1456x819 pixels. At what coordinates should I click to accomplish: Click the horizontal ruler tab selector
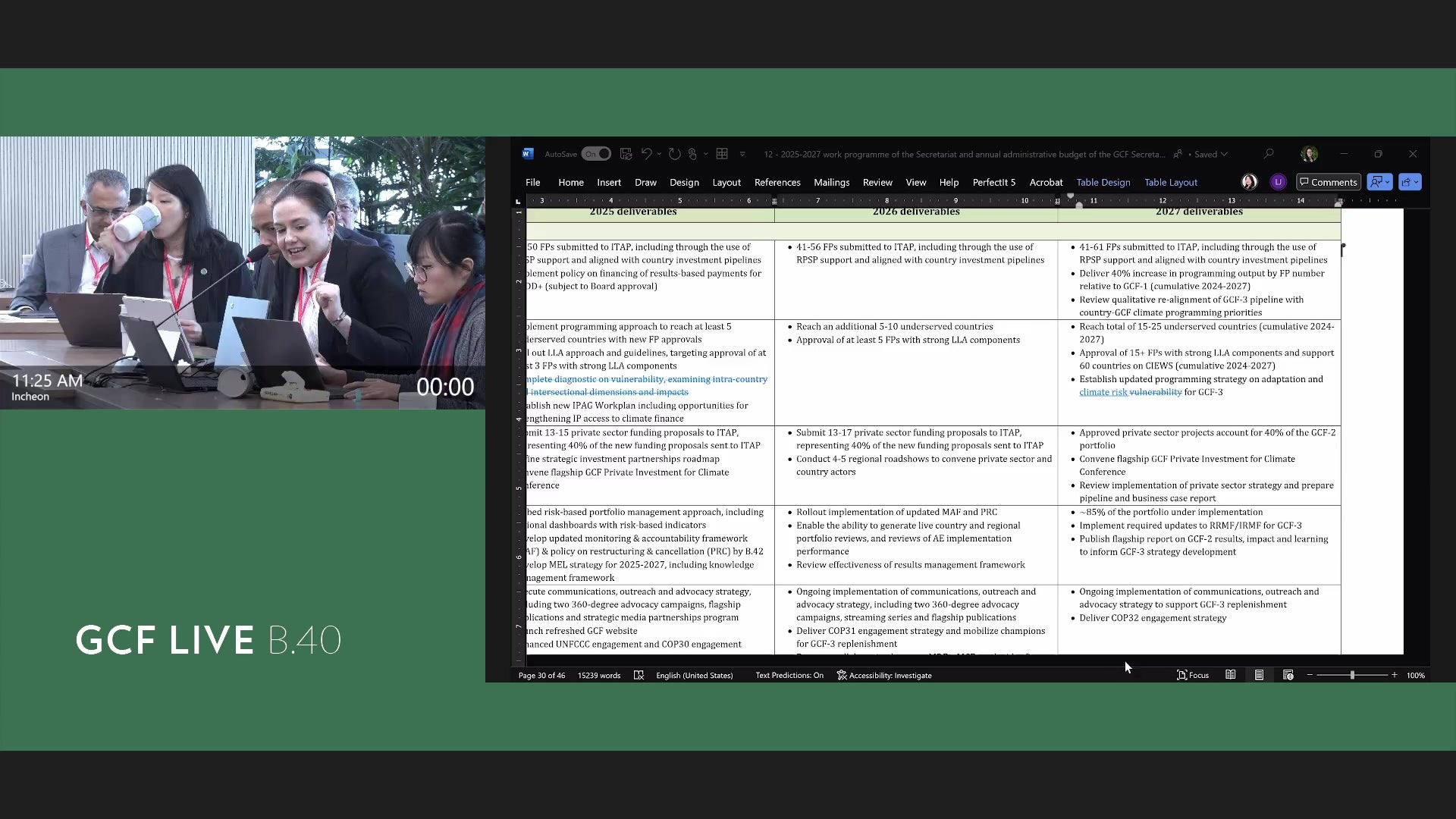point(518,201)
